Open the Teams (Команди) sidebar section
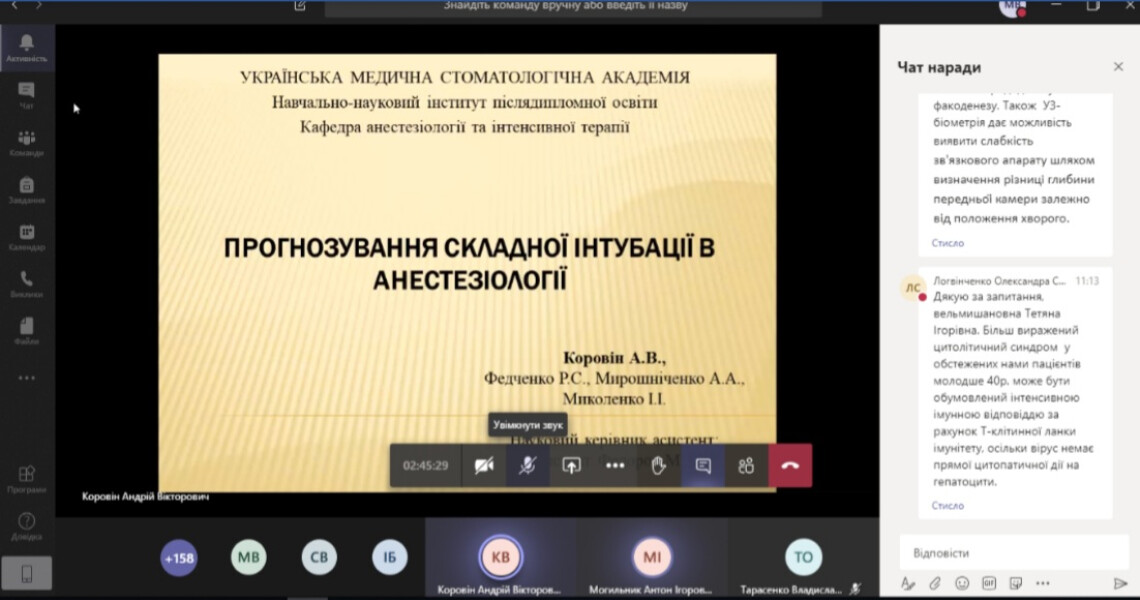This screenshot has height=600, width=1140. [x=26, y=143]
